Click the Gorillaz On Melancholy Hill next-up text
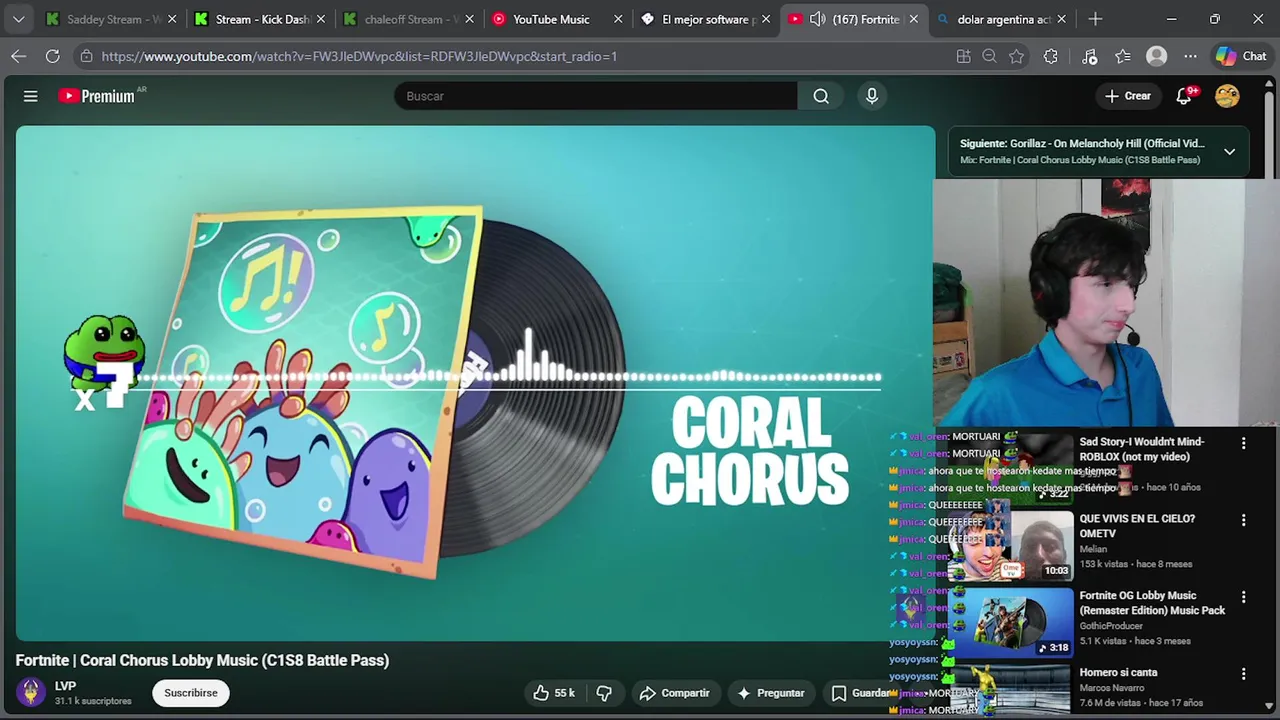Viewport: 1280px width, 720px height. click(x=1082, y=143)
